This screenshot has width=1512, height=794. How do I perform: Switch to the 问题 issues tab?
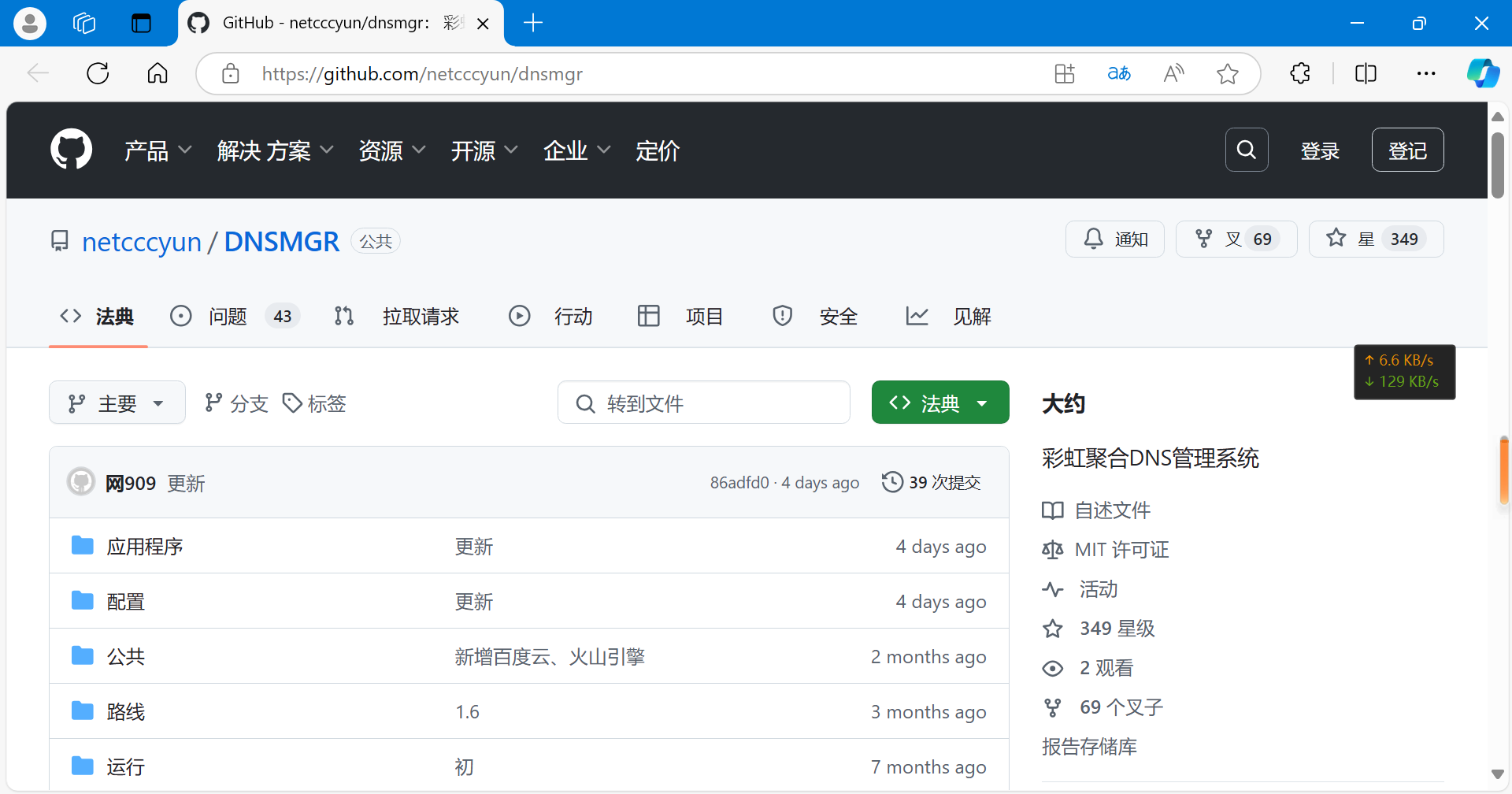coord(228,317)
